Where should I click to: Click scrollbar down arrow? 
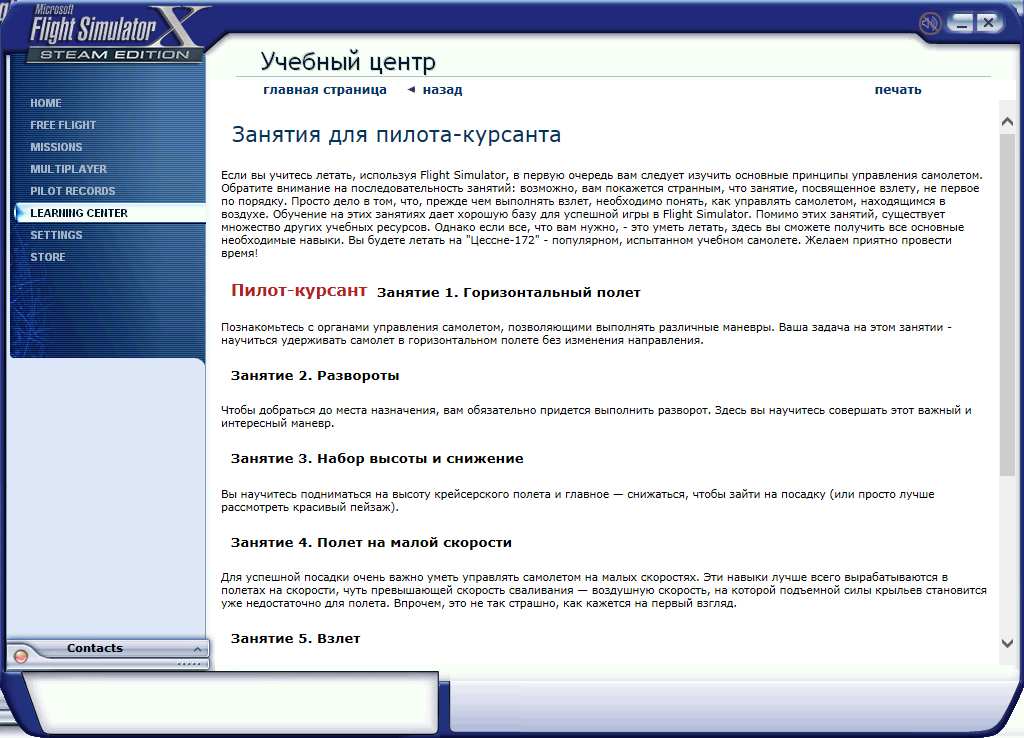click(1007, 643)
